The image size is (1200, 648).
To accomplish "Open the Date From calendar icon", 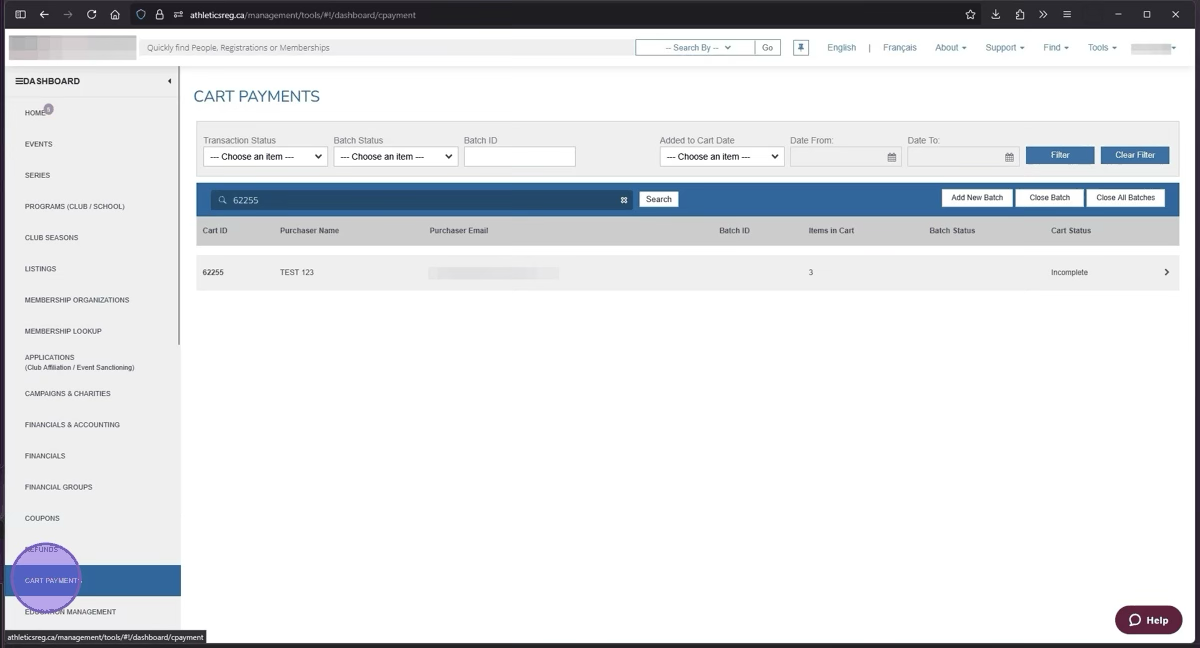I will click(892, 157).
